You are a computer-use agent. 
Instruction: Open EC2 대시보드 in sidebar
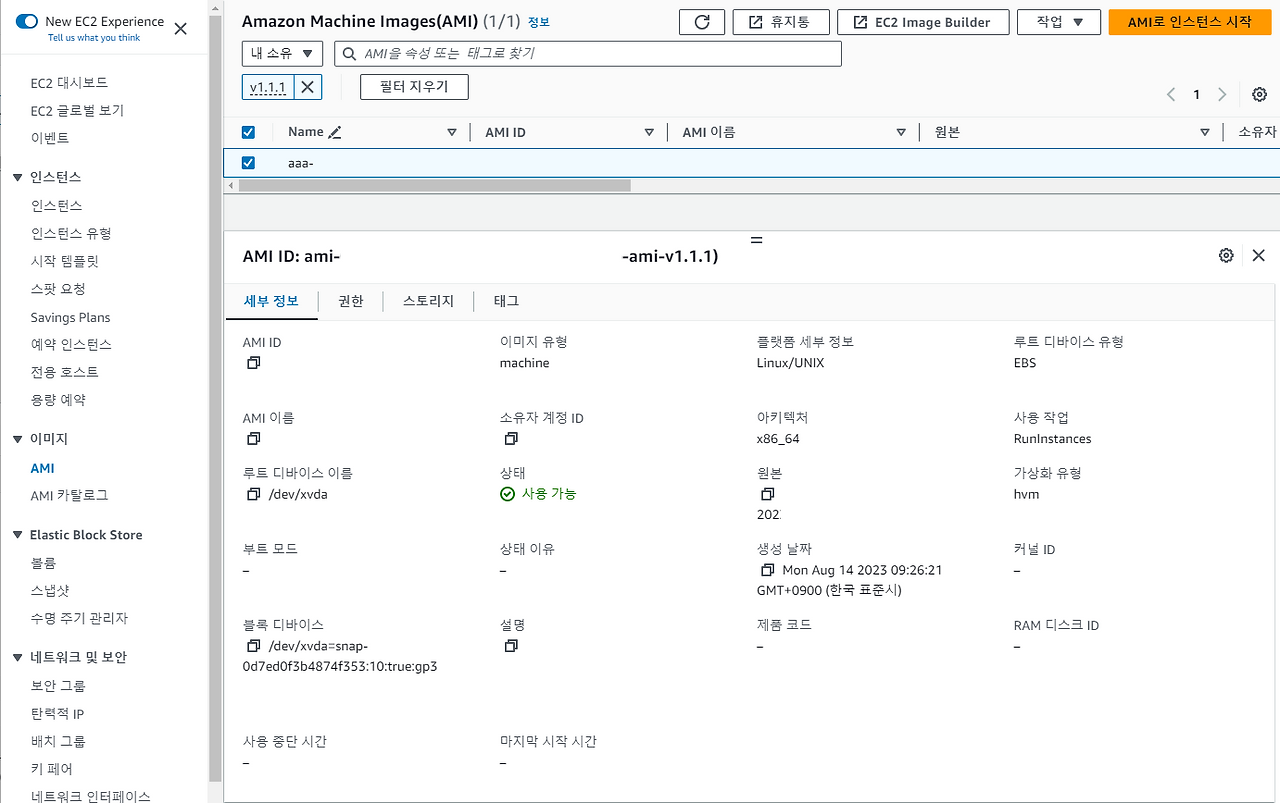pyautogui.click(x=69, y=83)
